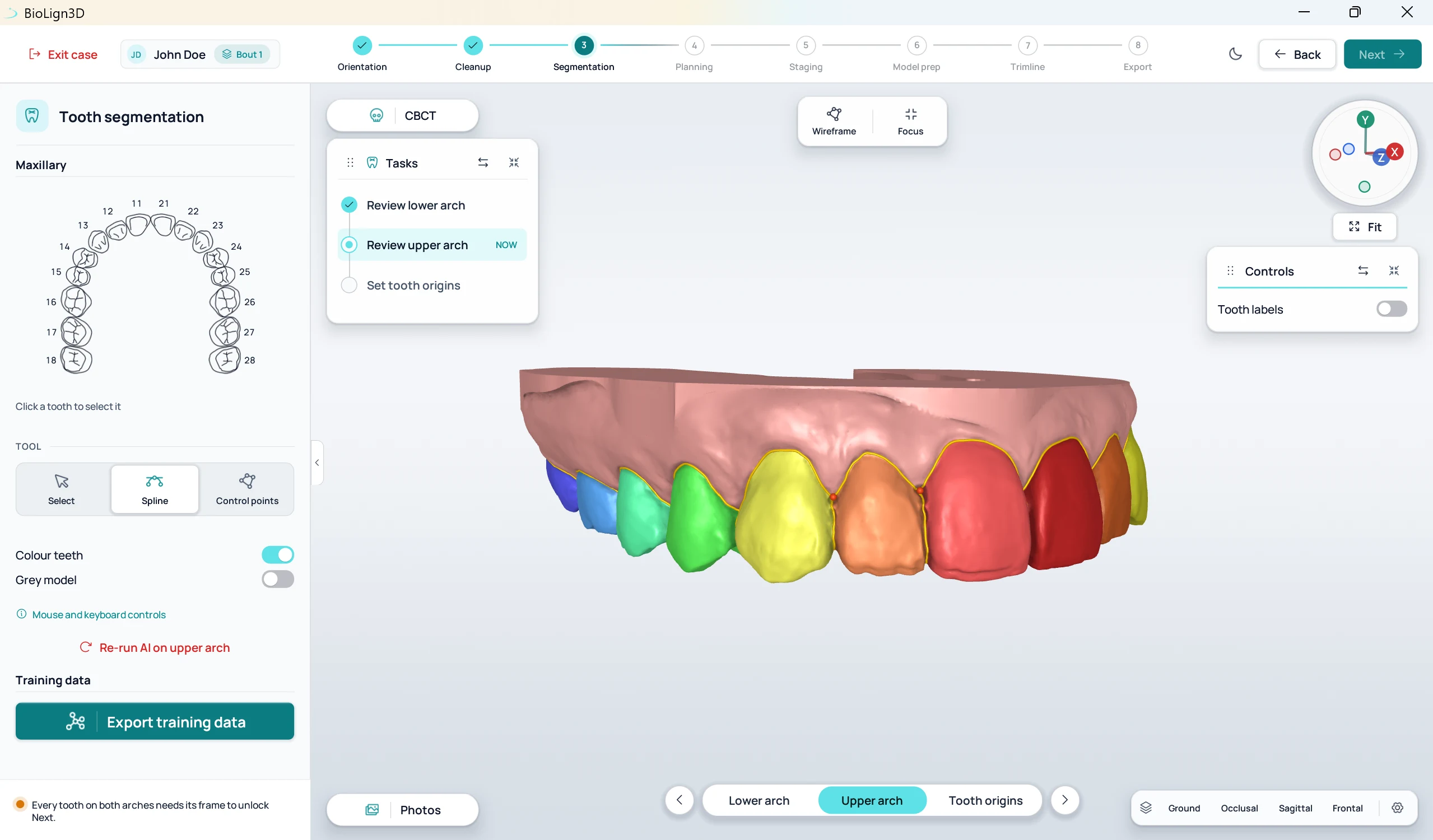1433x840 pixels.
Task: Swap the Tasks panel side
Action: 483,162
